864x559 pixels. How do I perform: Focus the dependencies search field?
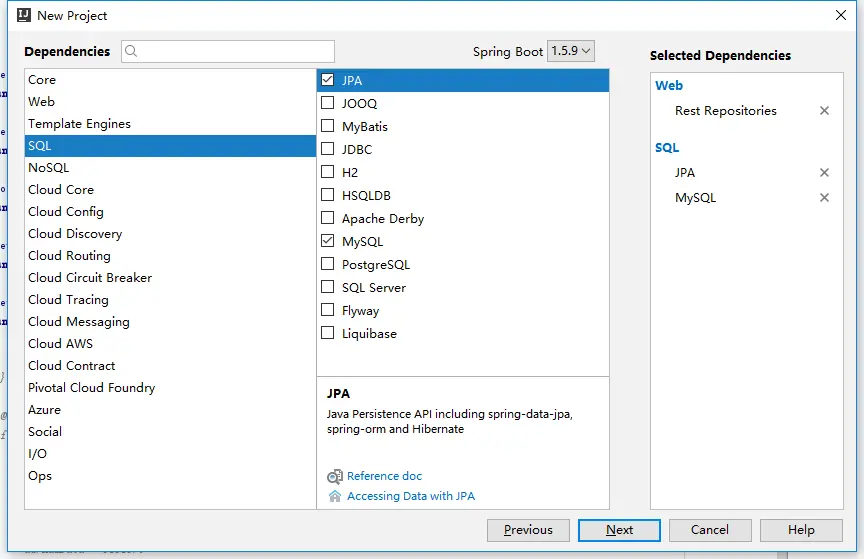(x=228, y=51)
